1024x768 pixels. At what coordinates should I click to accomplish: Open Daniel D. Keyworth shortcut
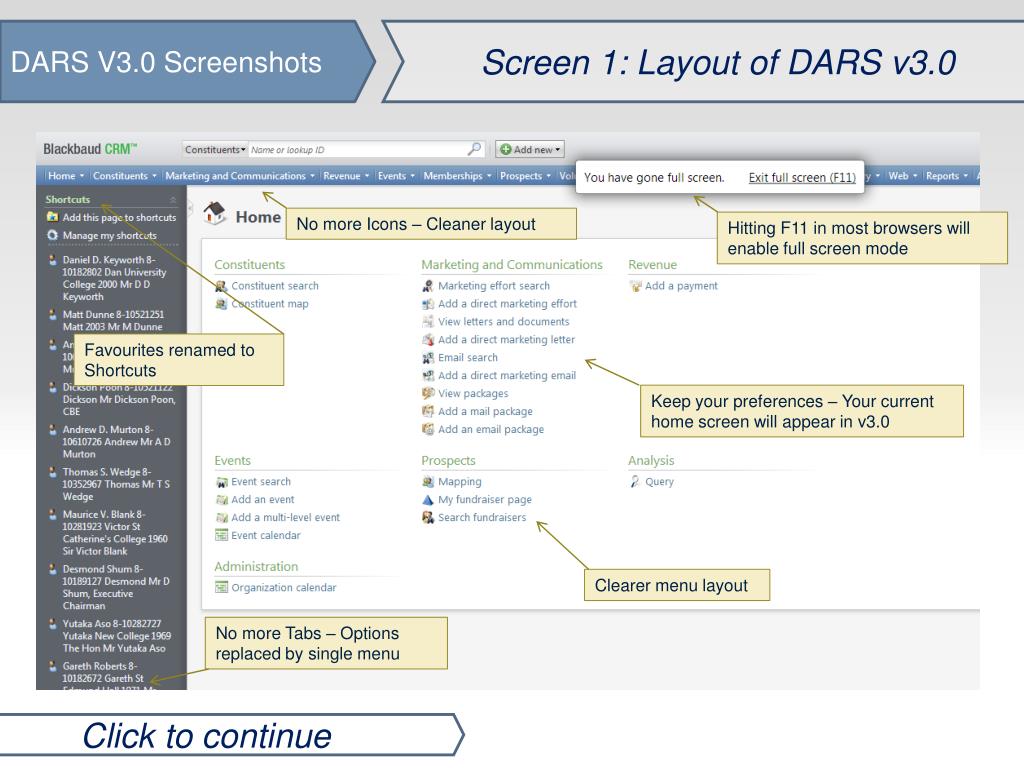click(114, 278)
